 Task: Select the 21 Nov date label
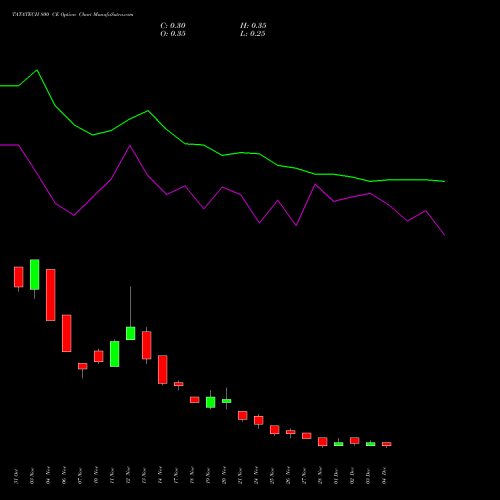(x=240, y=476)
